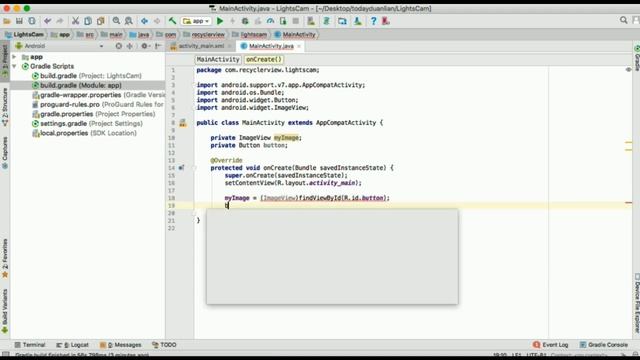Click the onCreate() method breadcrumb
The height and width of the screenshot is (360, 640).
[264, 60]
